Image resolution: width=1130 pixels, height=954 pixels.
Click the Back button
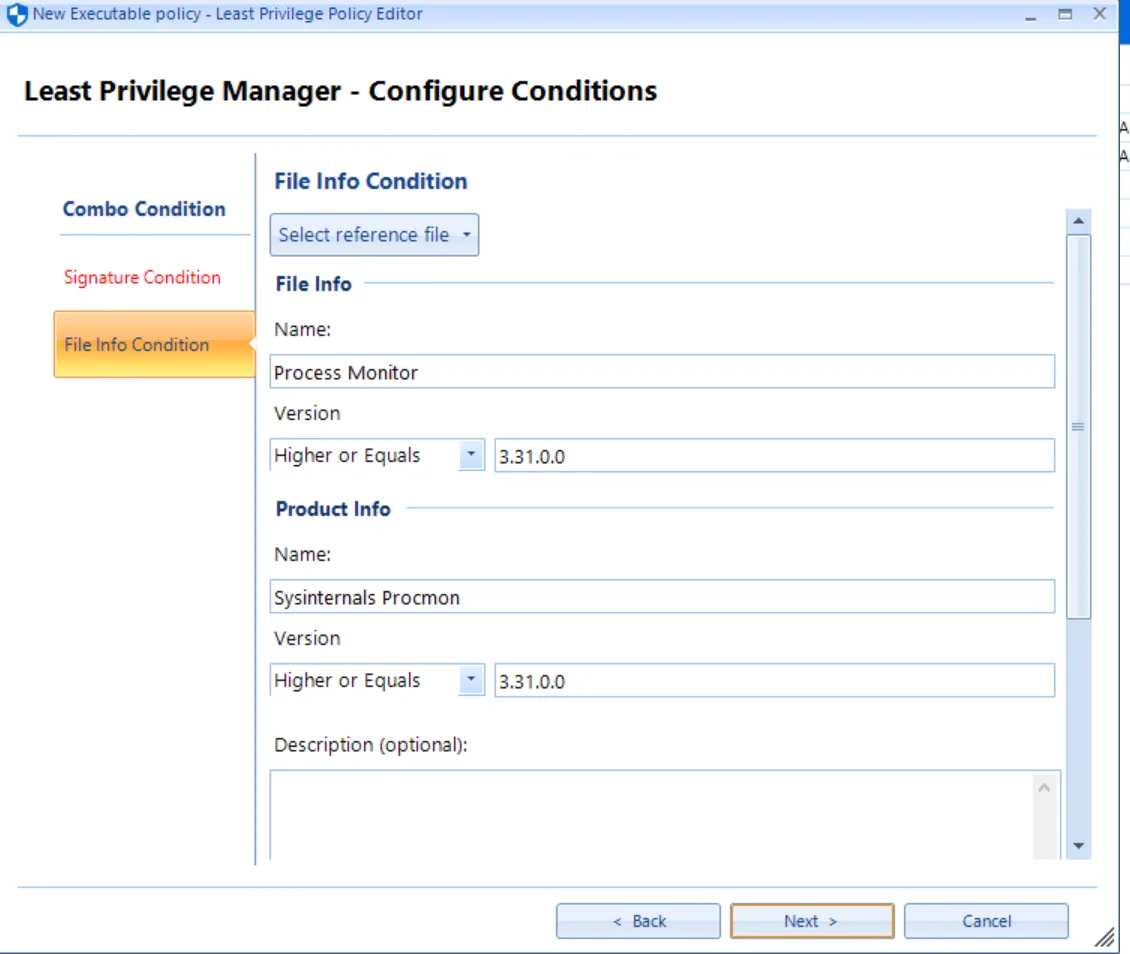pos(637,920)
